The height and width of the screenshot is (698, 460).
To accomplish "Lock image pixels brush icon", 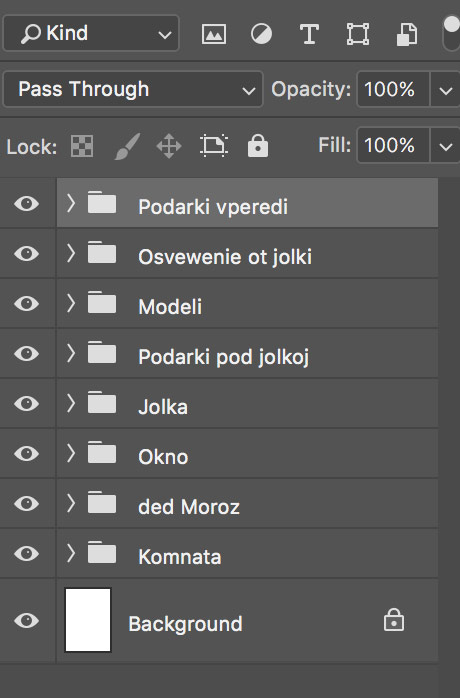I will tap(127, 146).
